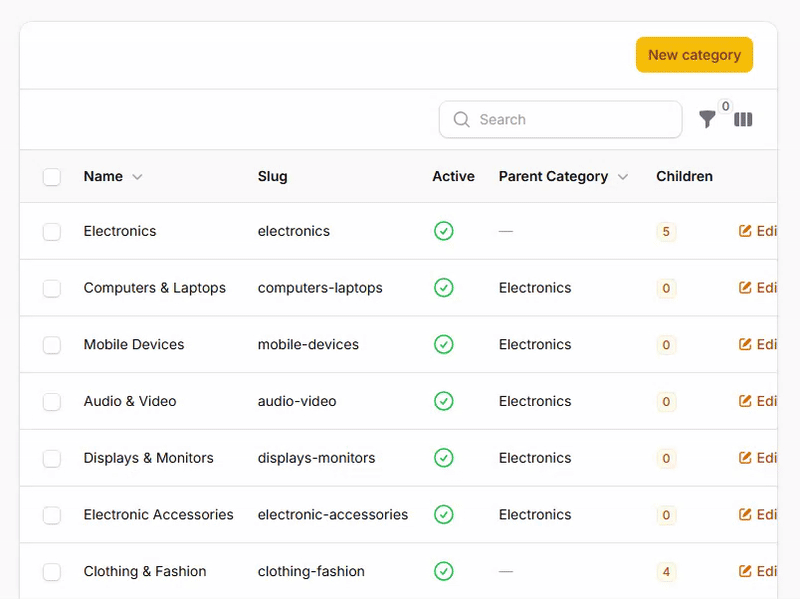Click parent 'Electronics' in Computers & Laptops row
This screenshot has width=800, height=599.
[535, 288]
